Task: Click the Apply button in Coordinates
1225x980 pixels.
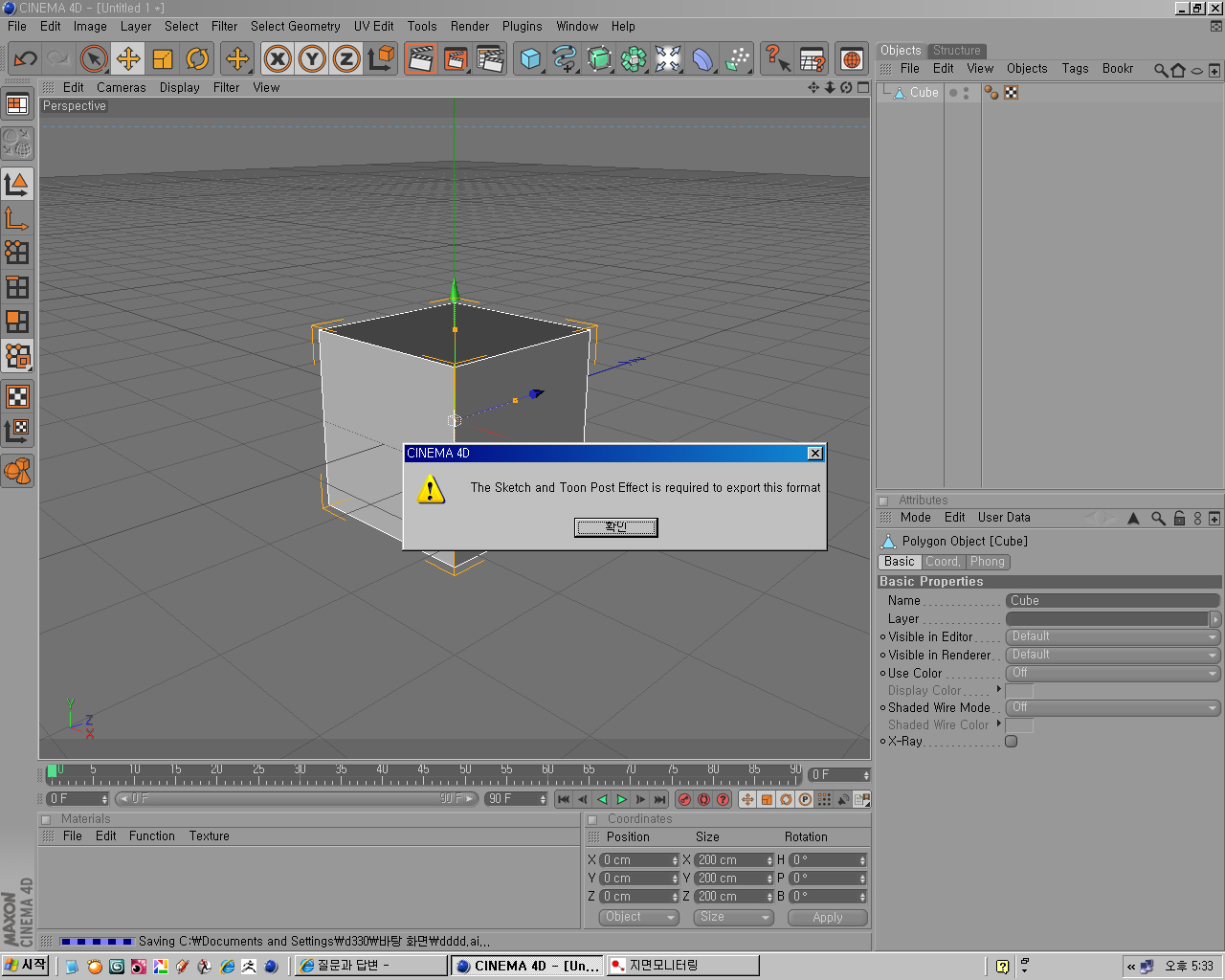Action: [x=828, y=917]
